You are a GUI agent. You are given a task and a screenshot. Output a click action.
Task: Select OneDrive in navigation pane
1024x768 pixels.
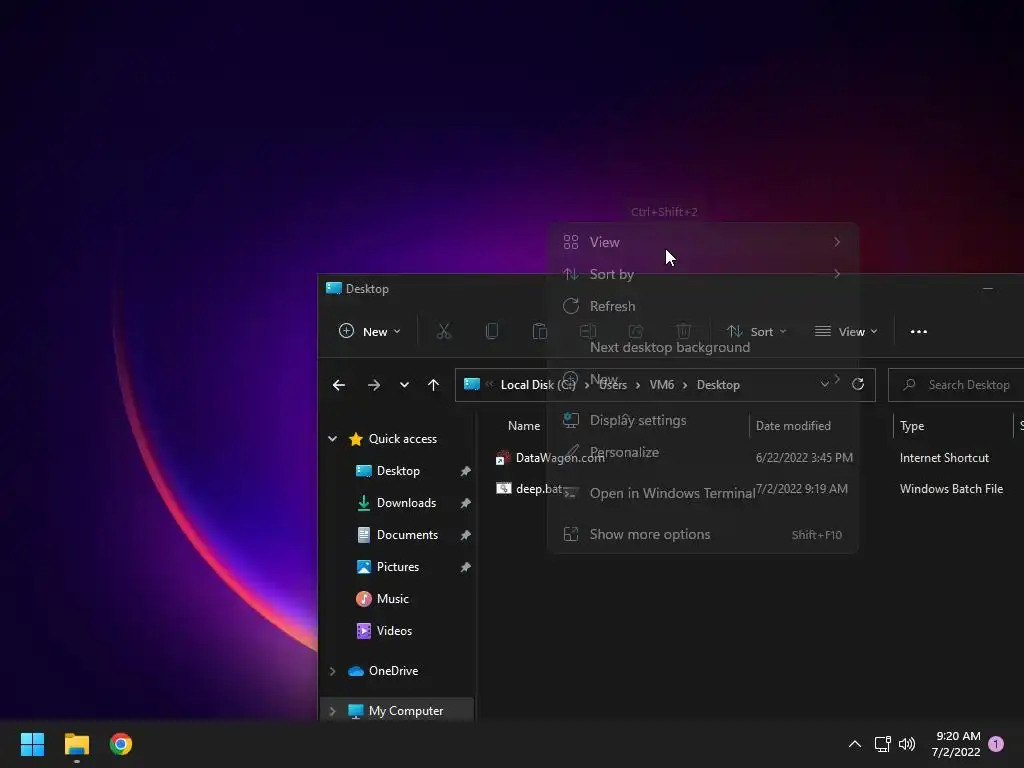pos(393,671)
